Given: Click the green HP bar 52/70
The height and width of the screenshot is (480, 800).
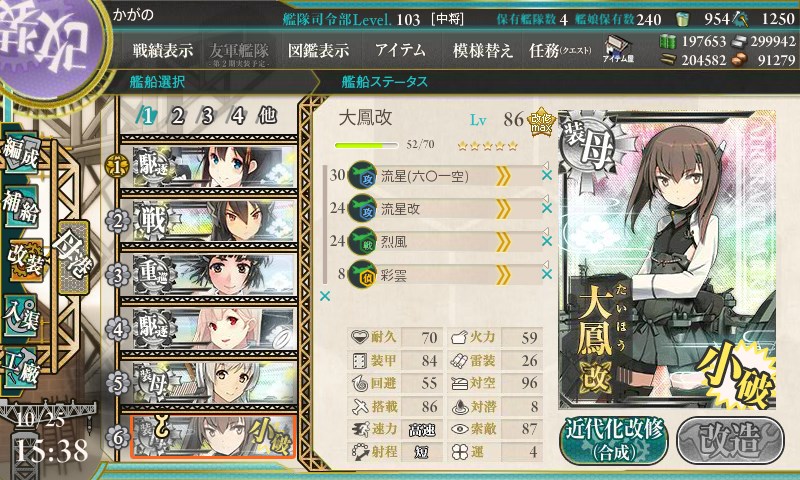Looking at the screenshot, I should click(366, 145).
